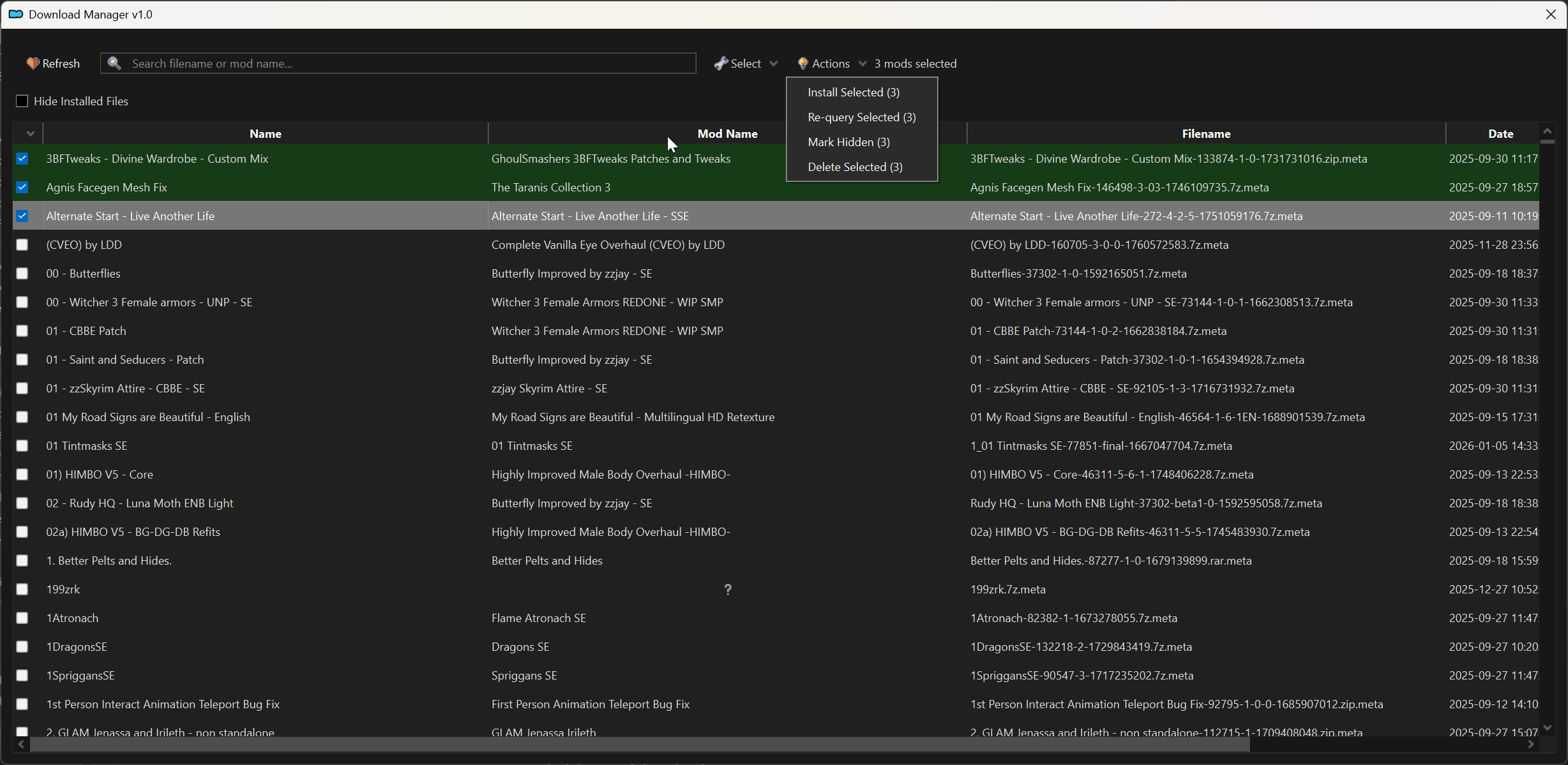Click the magnifier icon in search bar

click(114, 63)
